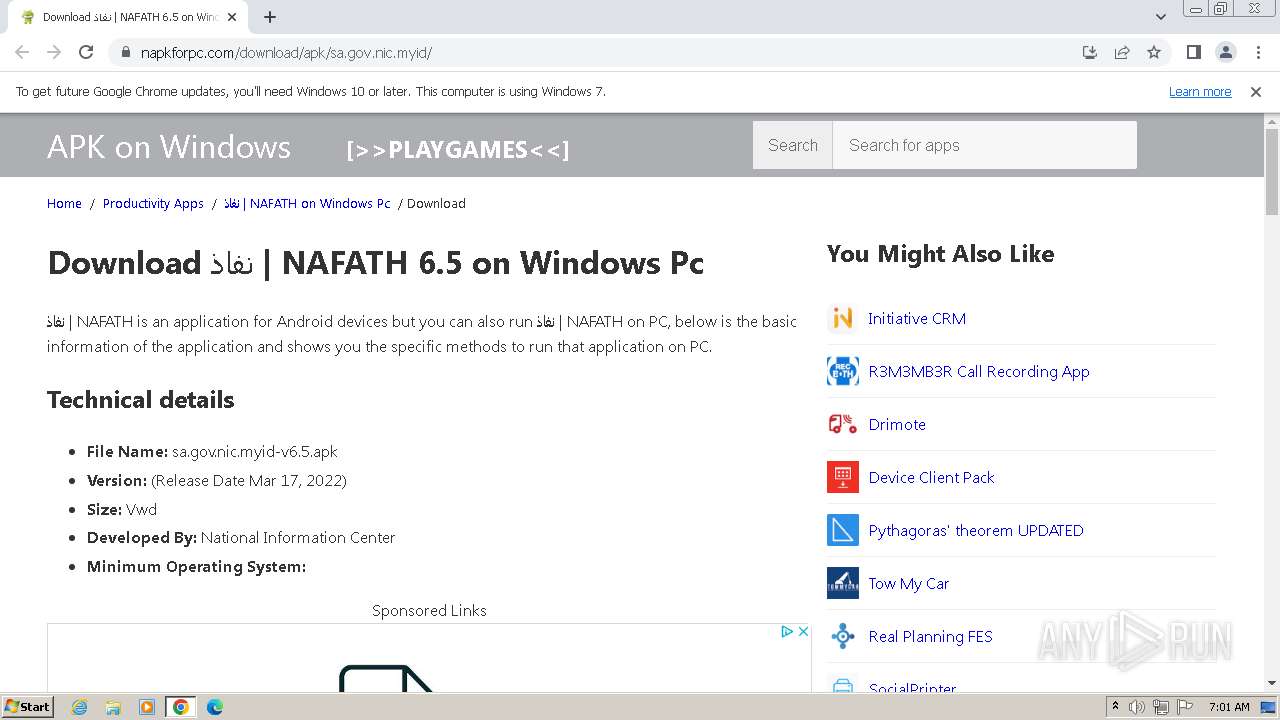The image size is (1280, 720).
Task: Open Windows Explorer from taskbar
Action: (x=113, y=707)
